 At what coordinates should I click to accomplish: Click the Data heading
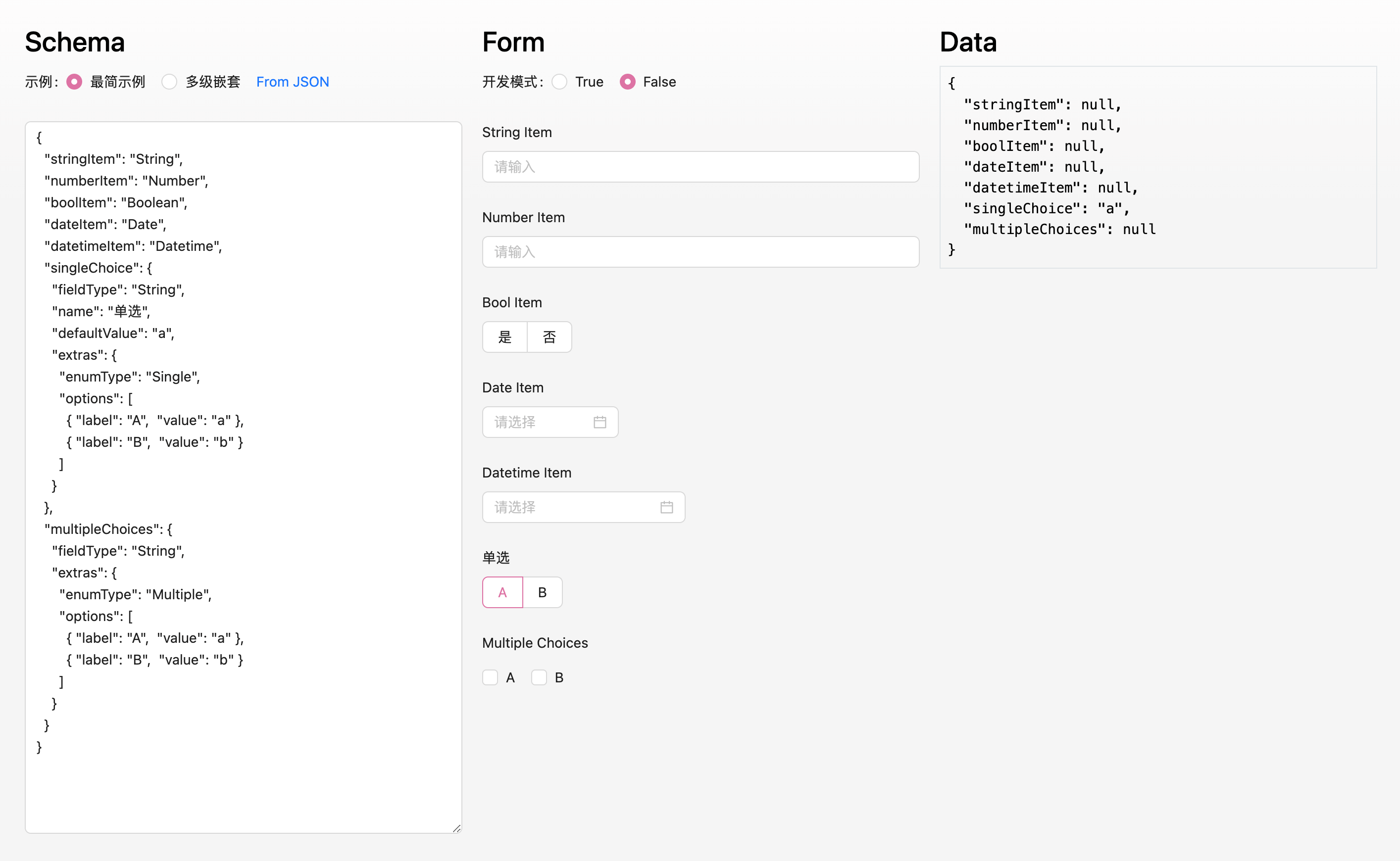pyautogui.click(x=968, y=42)
